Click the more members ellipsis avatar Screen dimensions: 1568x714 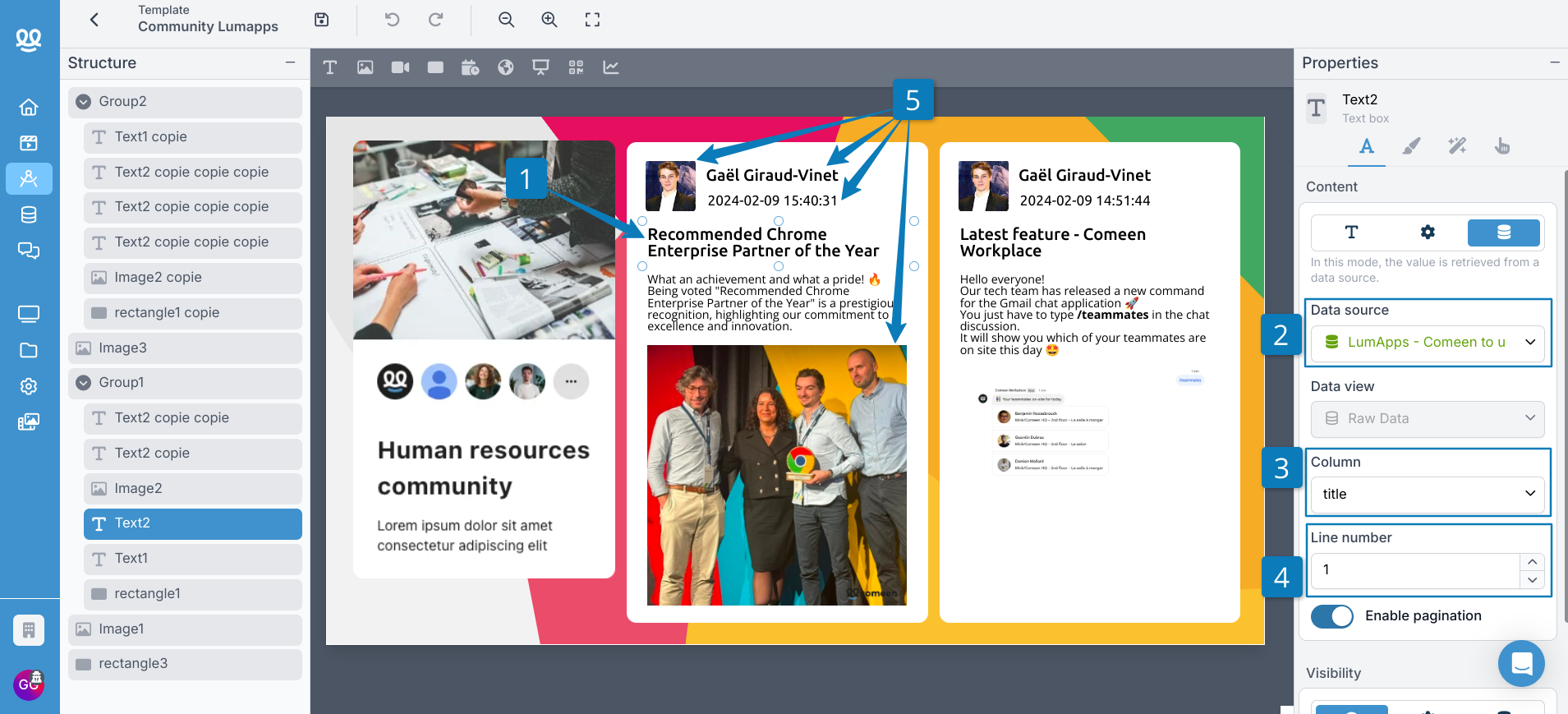point(571,381)
